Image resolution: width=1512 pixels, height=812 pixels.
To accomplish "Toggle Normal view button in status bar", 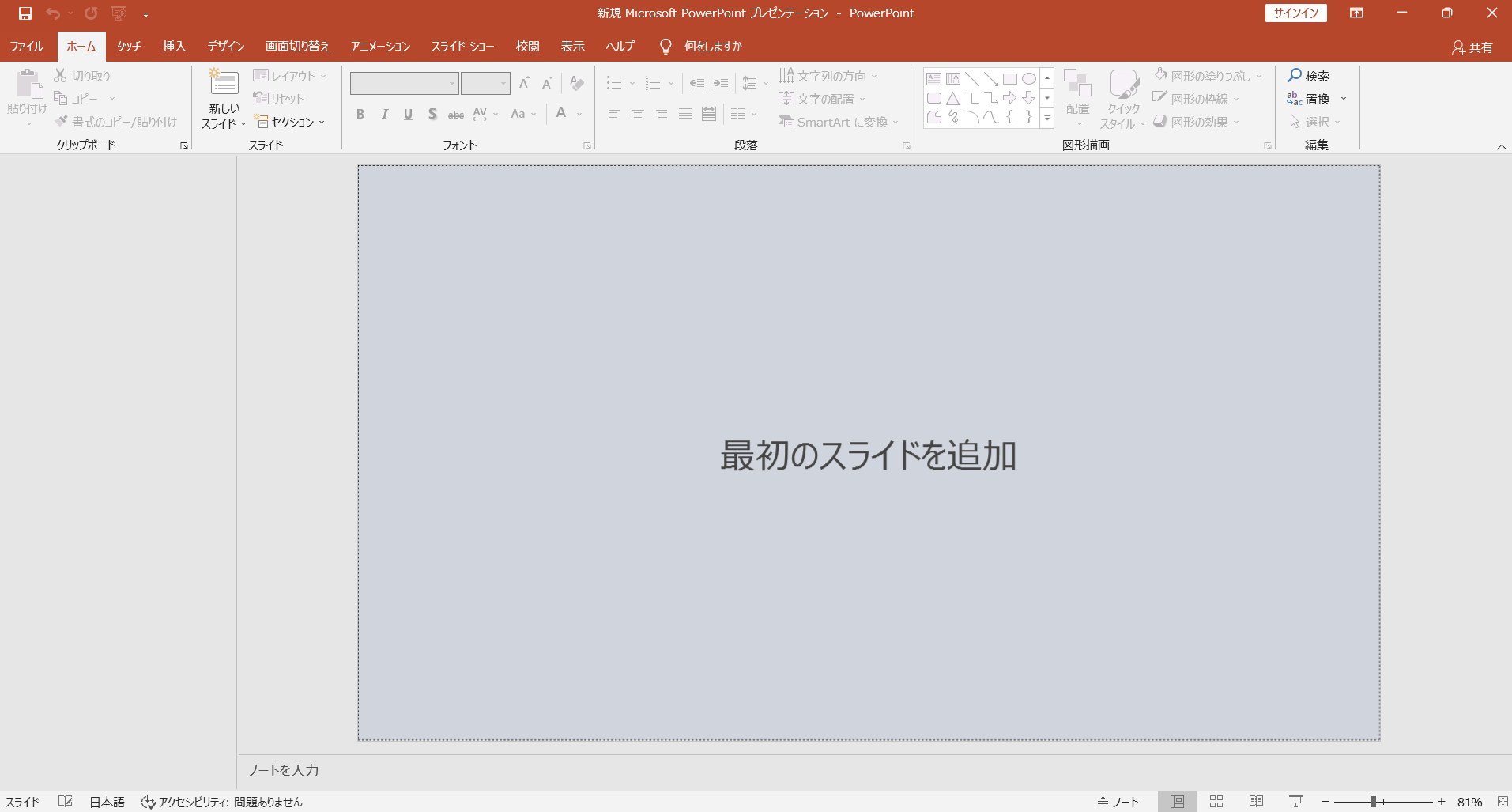I will (x=1177, y=802).
